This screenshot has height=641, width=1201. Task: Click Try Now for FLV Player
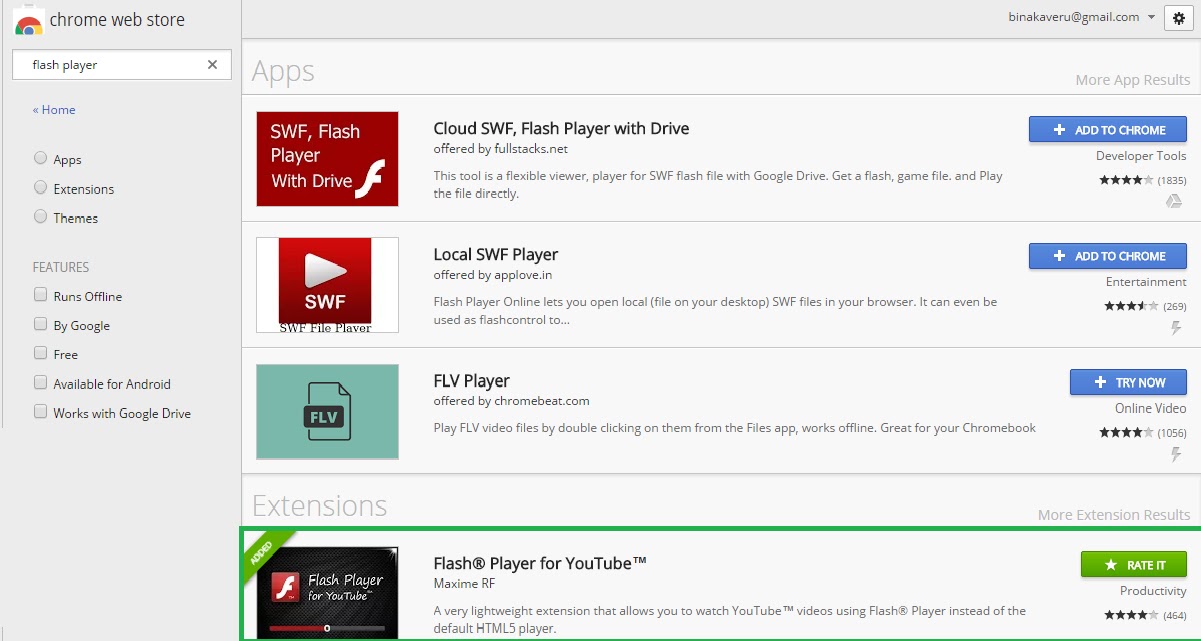(1128, 382)
